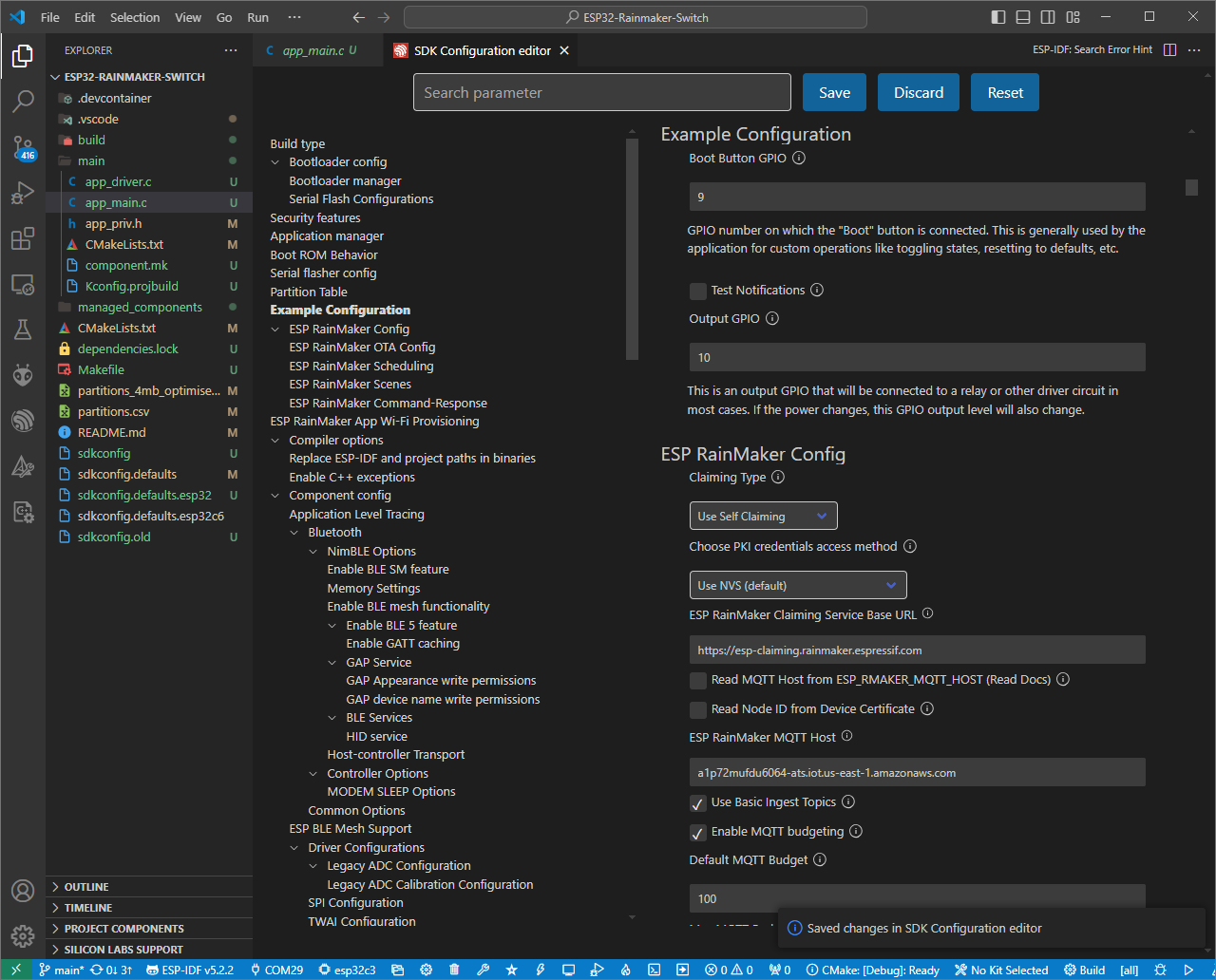Uncheck Enable MQTT budgeting
The image size is (1216, 980).
[x=698, y=832]
